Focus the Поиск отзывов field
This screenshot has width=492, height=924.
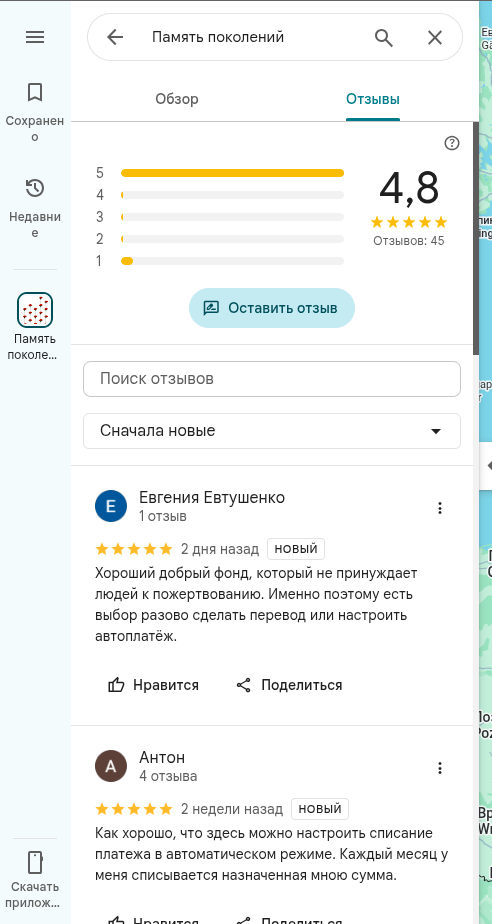pyautogui.click(x=272, y=379)
